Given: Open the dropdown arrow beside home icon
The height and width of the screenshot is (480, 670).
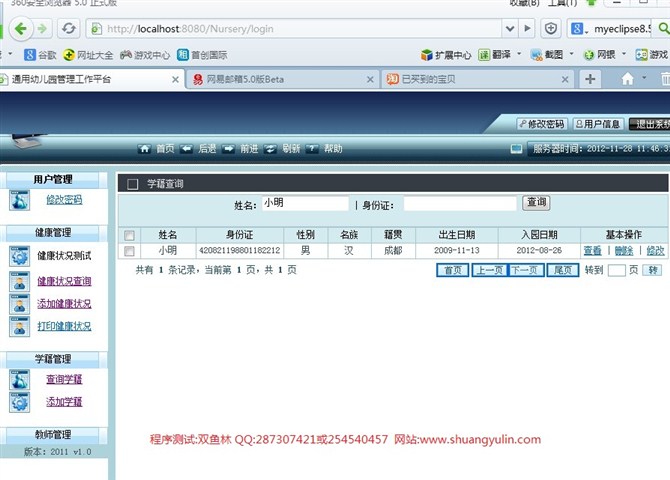Looking at the screenshot, I should coord(644,78).
